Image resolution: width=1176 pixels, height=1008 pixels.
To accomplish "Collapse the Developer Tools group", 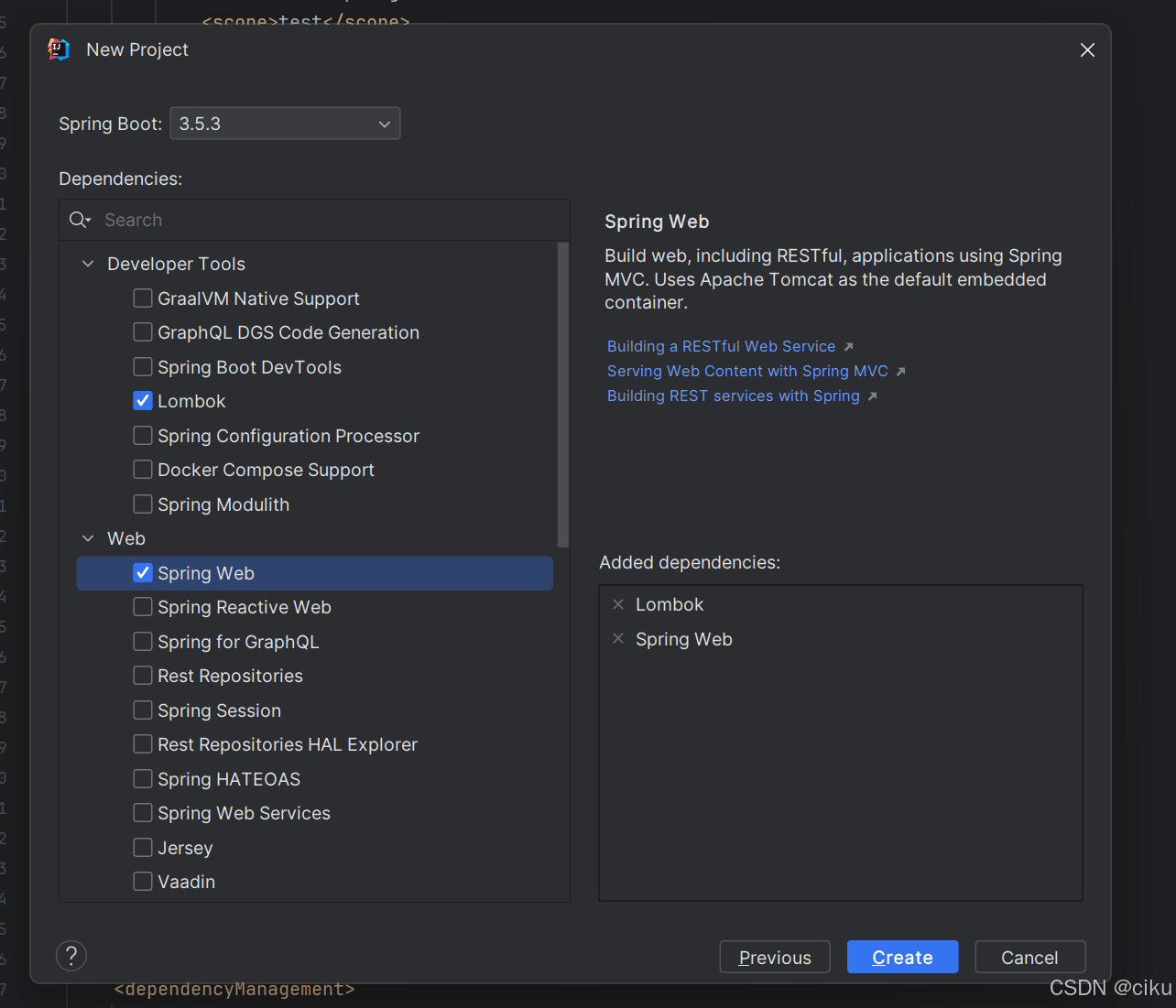I will pyautogui.click(x=88, y=264).
